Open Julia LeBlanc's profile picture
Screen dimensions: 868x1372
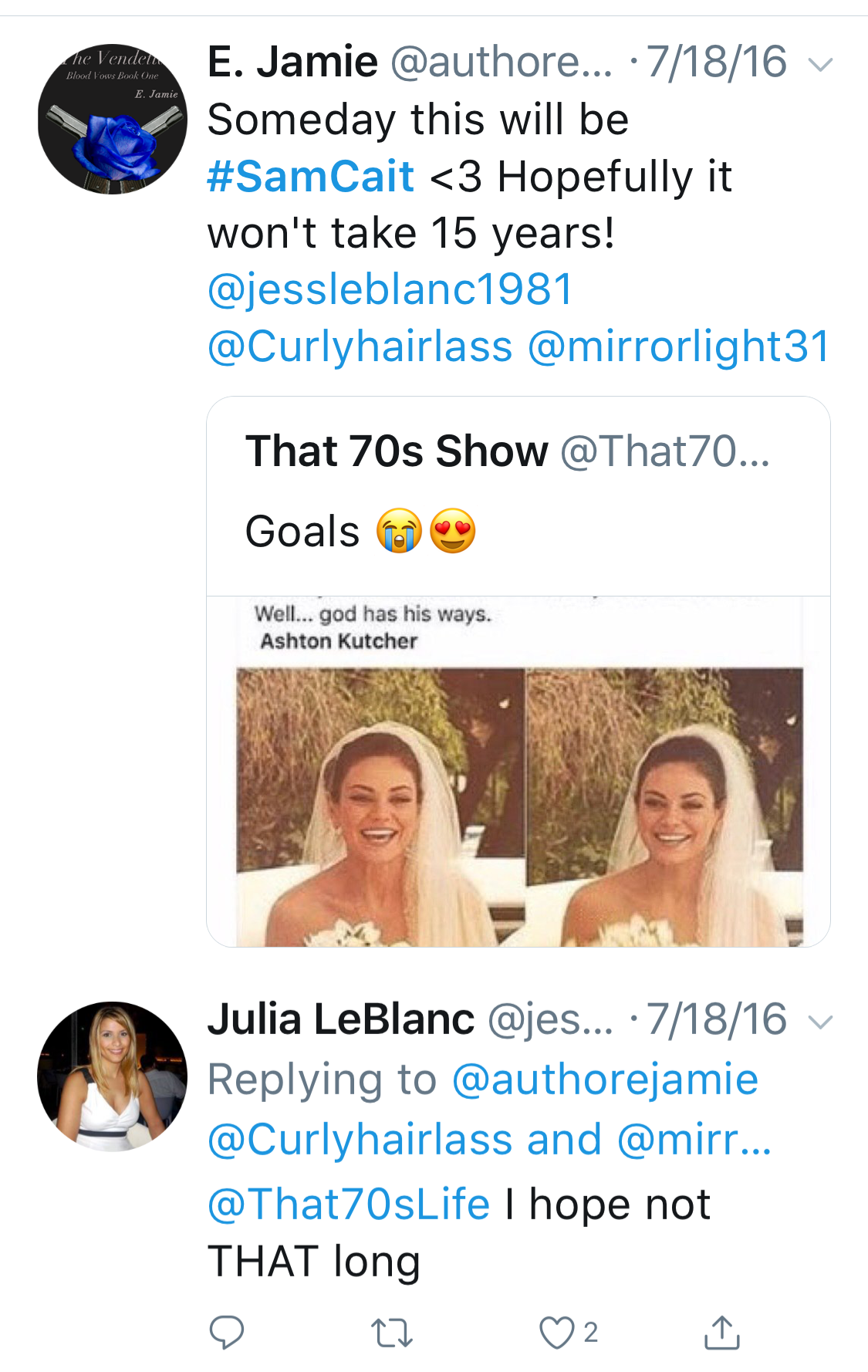[113, 1076]
